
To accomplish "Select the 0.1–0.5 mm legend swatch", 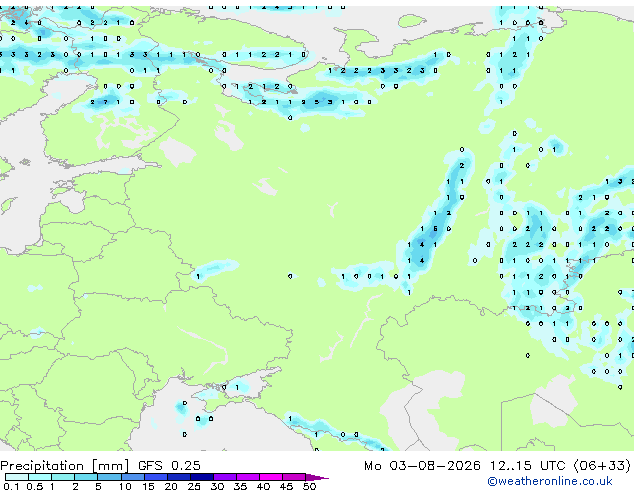I will click(17, 477).
